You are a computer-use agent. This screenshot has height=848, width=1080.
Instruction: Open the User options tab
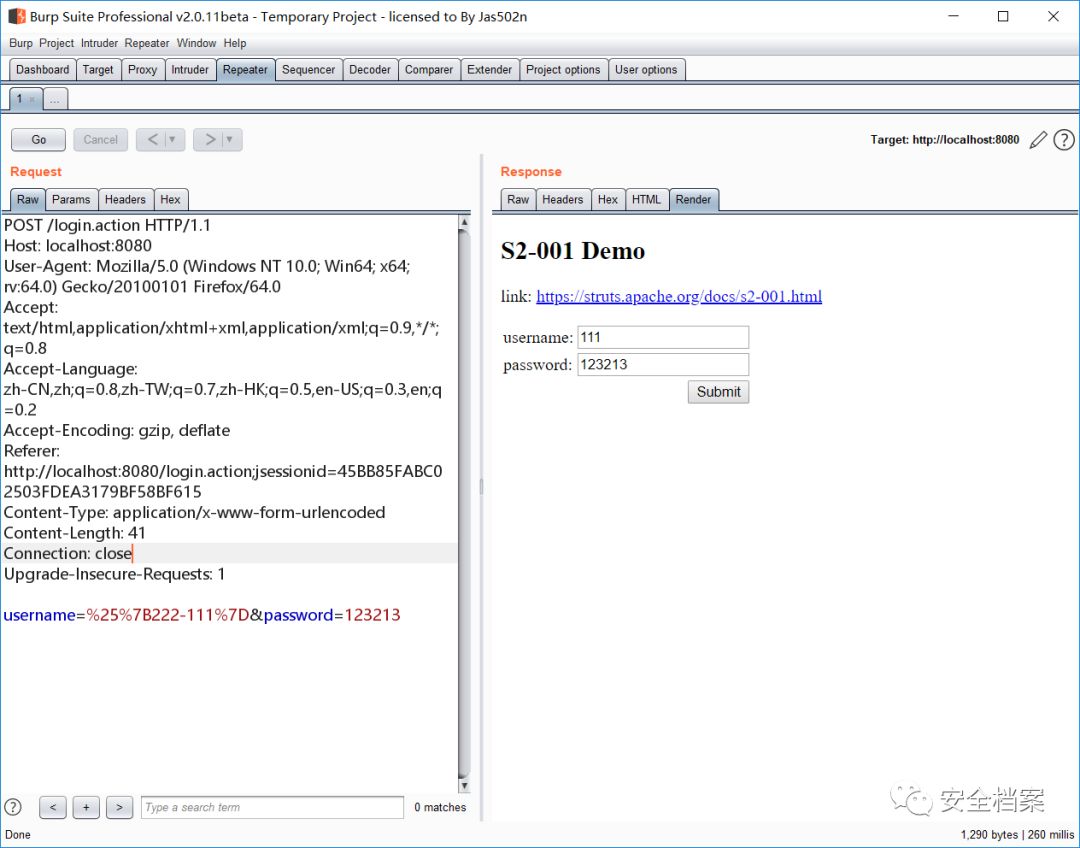pos(646,70)
